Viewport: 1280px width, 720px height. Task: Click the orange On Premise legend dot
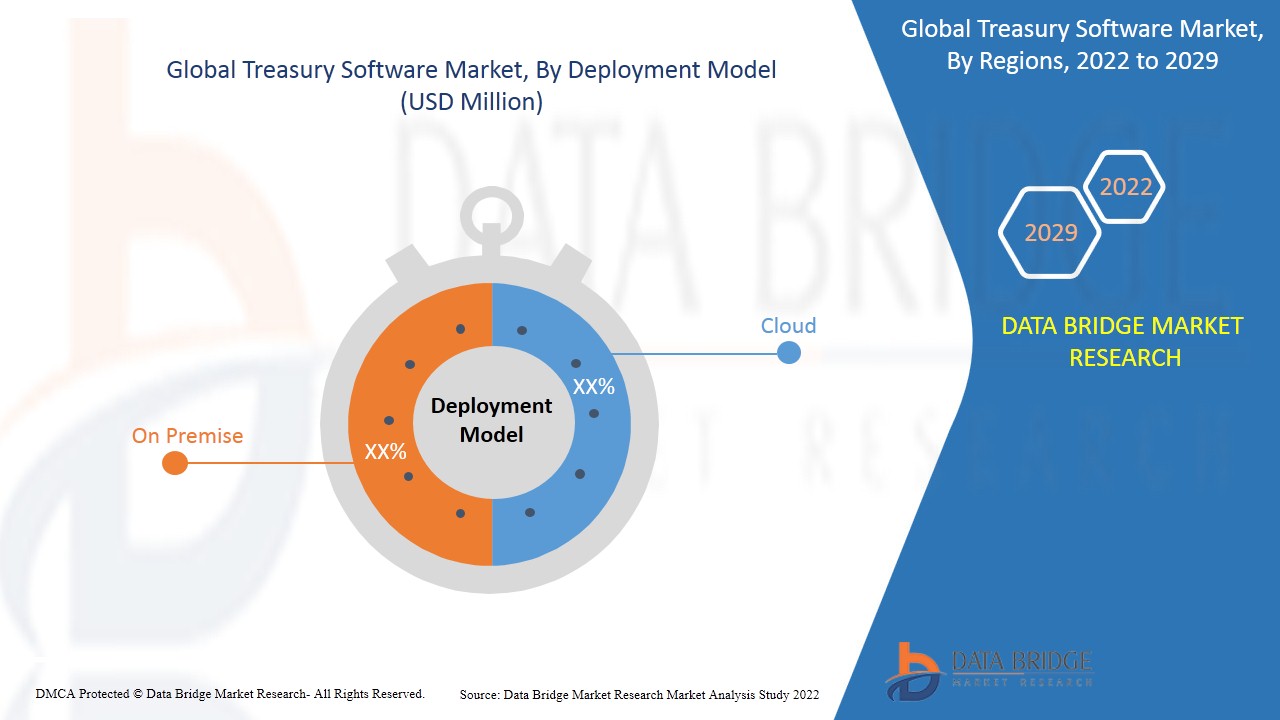tap(175, 463)
